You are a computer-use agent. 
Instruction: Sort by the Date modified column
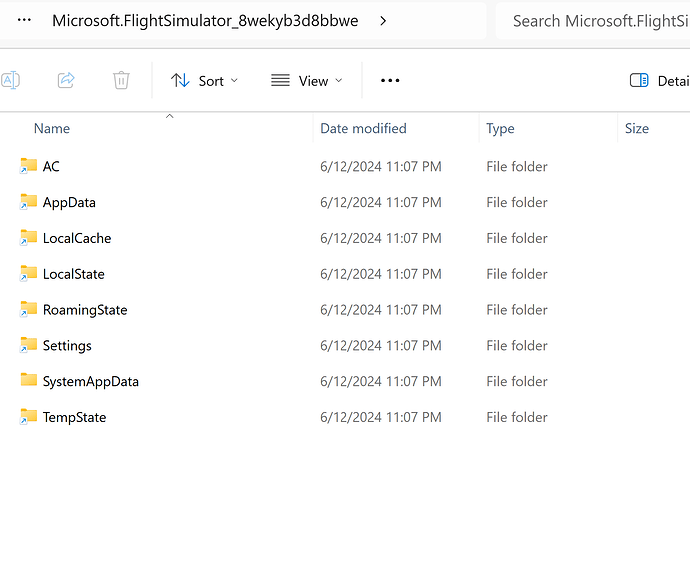pos(363,129)
